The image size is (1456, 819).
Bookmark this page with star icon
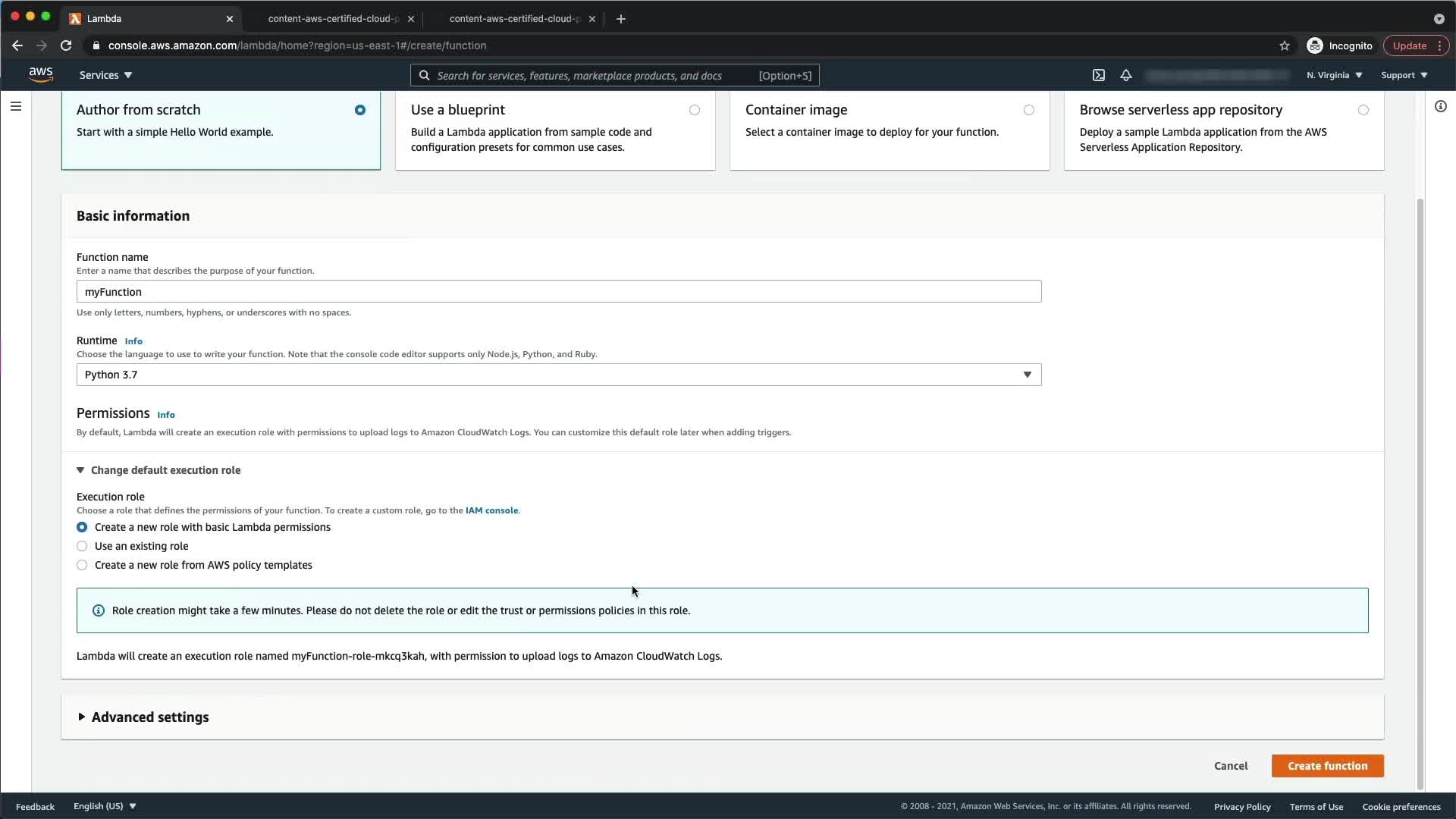[x=1284, y=45]
